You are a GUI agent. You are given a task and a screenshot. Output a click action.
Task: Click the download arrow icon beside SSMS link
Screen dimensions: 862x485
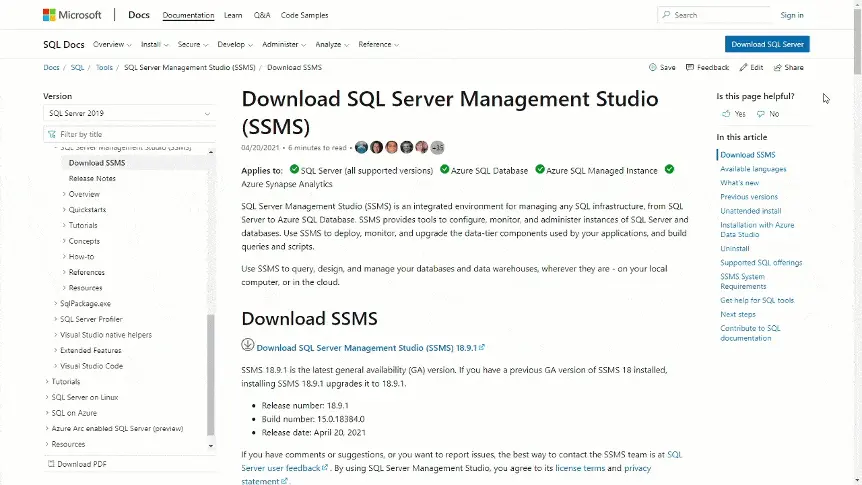[248, 345]
